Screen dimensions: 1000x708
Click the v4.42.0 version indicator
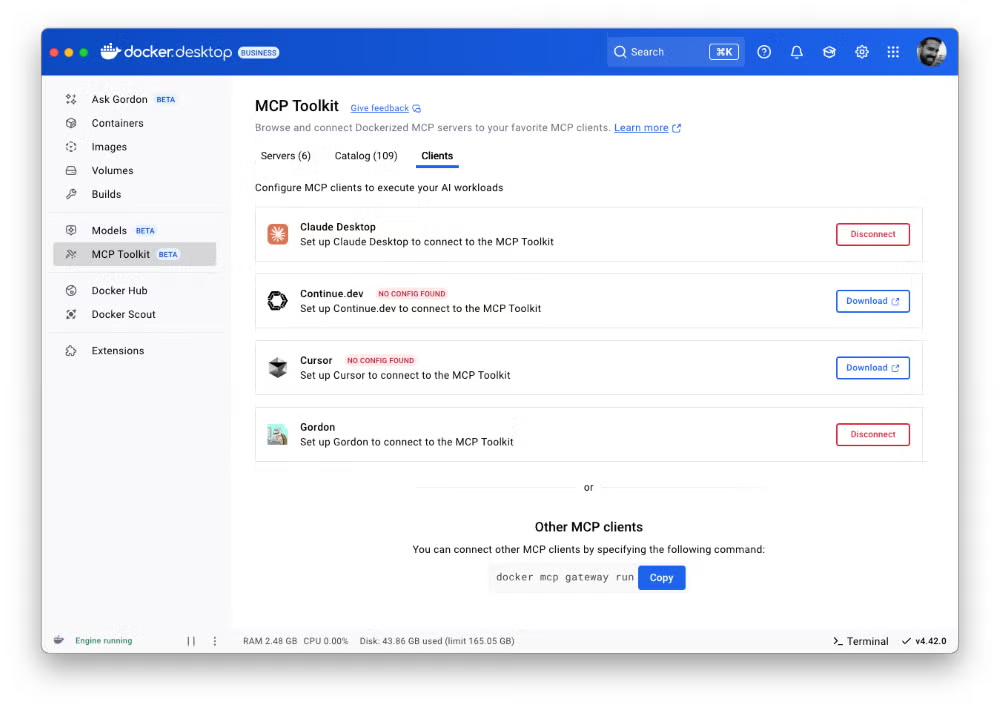pyautogui.click(x=924, y=641)
